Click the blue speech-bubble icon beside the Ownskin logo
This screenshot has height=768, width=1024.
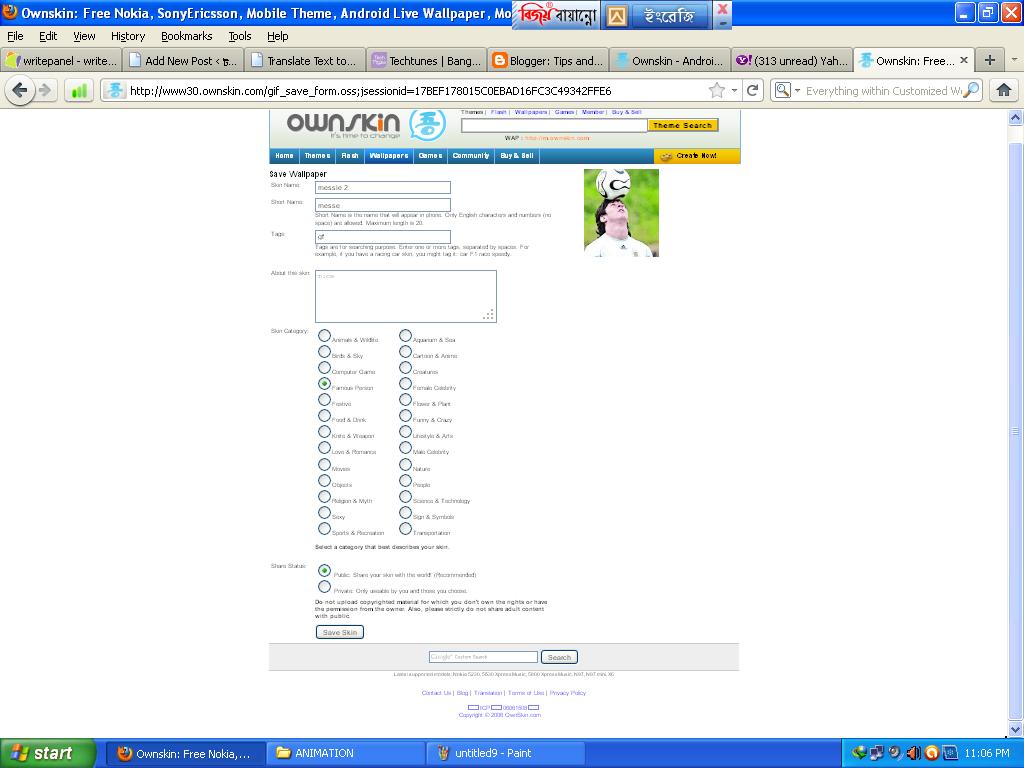(x=428, y=124)
